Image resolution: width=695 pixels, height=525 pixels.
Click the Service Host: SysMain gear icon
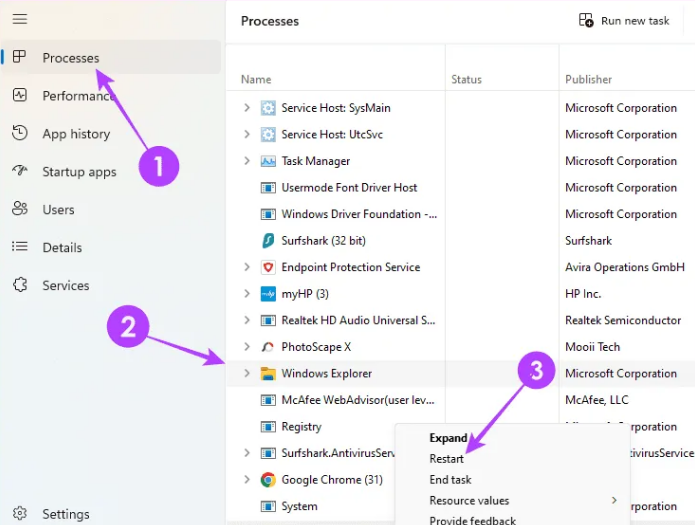[268, 108]
